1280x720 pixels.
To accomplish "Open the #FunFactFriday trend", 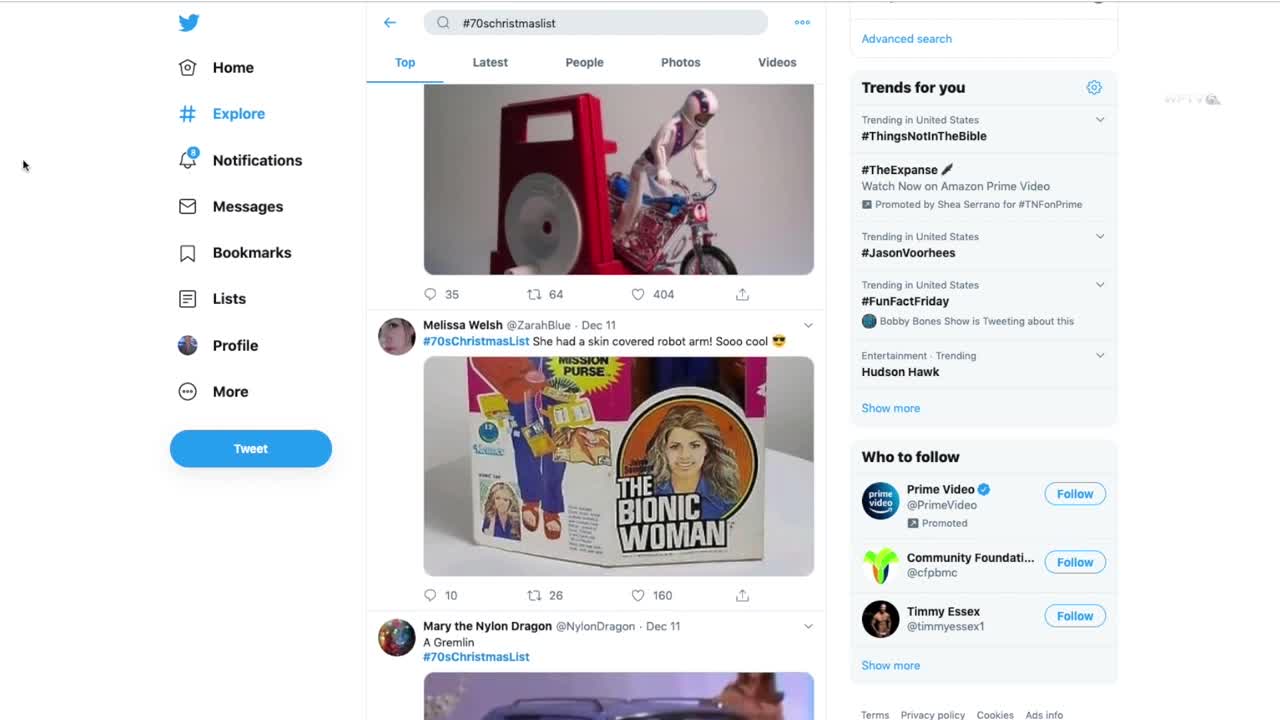I will pos(905,301).
